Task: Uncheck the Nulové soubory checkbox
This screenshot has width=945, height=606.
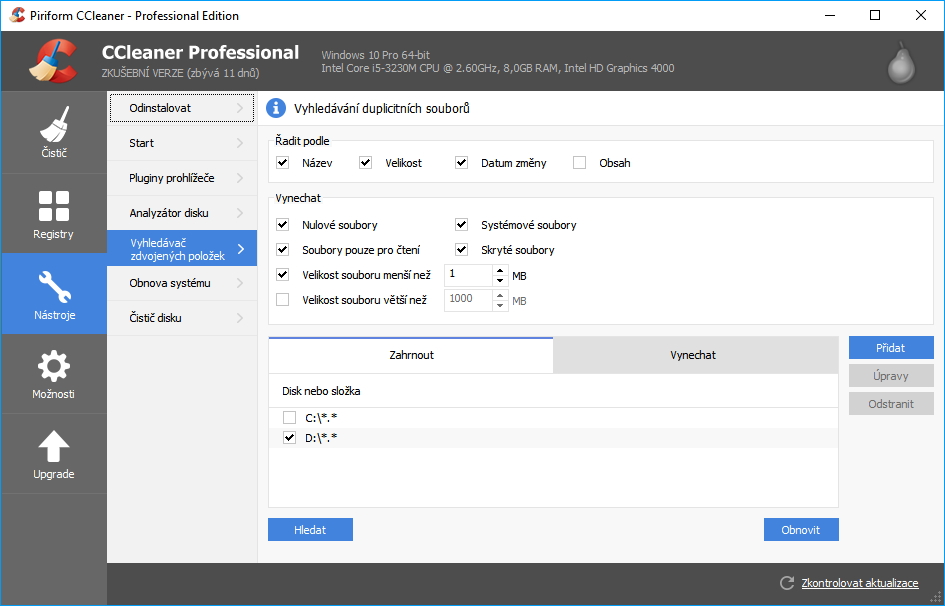Action: coord(282,225)
